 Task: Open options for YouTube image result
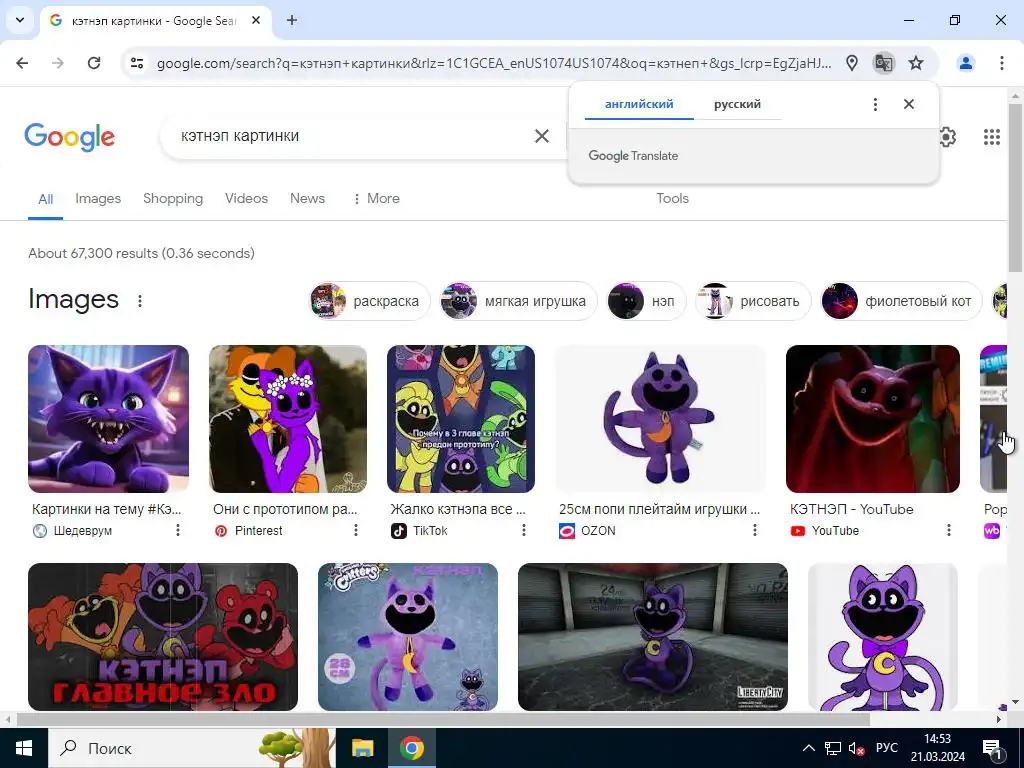pyautogui.click(x=949, y=530)
